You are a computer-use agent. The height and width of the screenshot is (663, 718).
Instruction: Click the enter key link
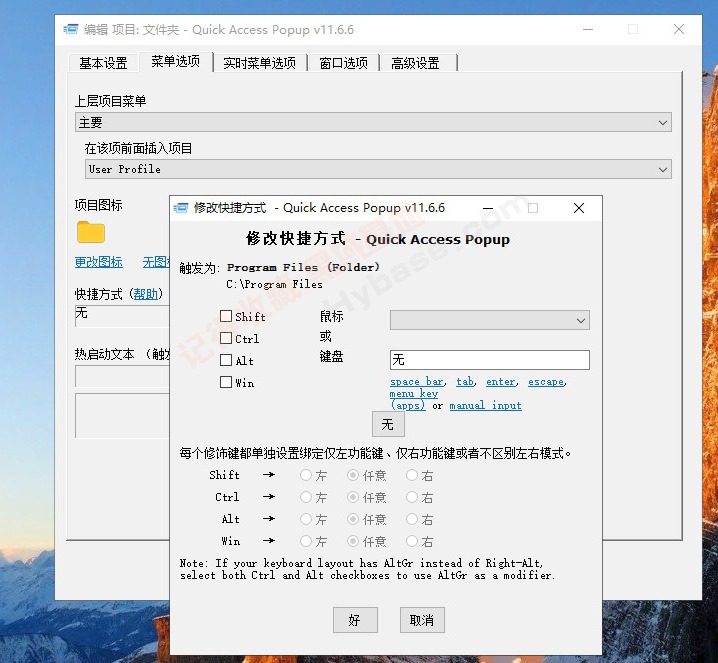pos(501,381)
